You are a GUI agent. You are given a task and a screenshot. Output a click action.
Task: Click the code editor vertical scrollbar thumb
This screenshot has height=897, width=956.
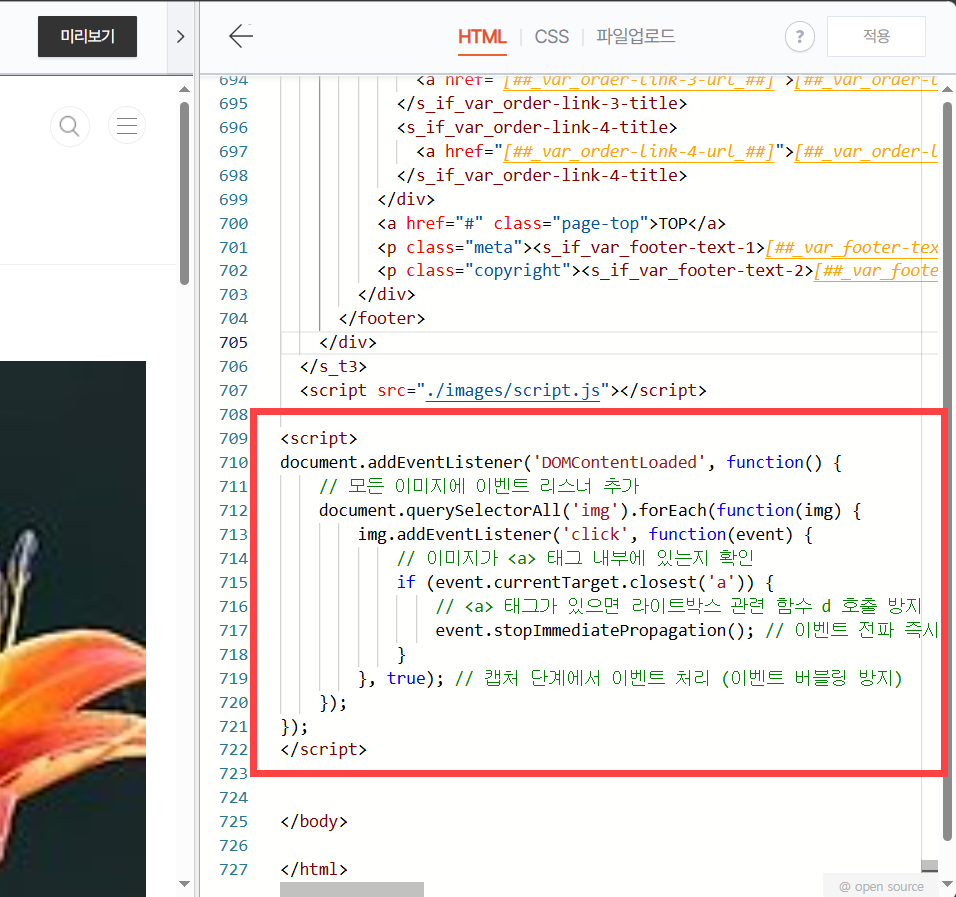point(947,471)
